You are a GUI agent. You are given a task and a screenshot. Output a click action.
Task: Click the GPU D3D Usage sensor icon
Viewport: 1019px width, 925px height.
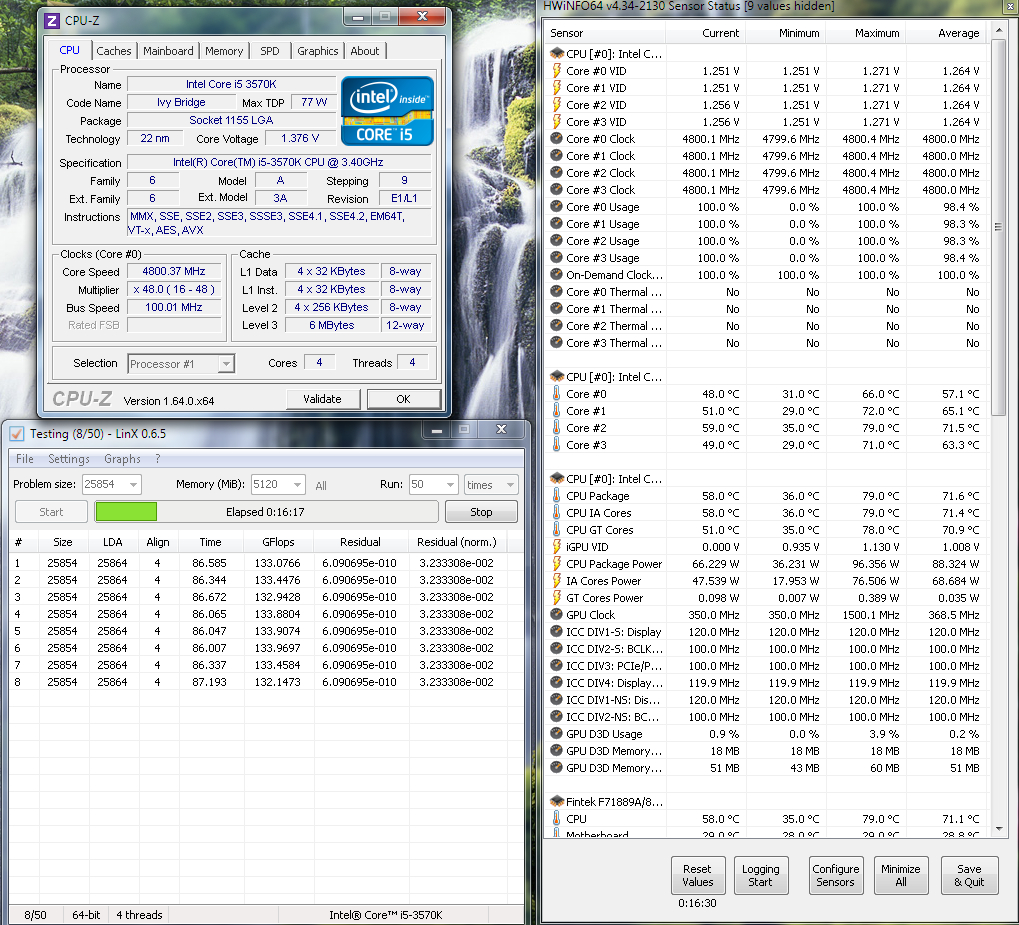coord(556,733)
